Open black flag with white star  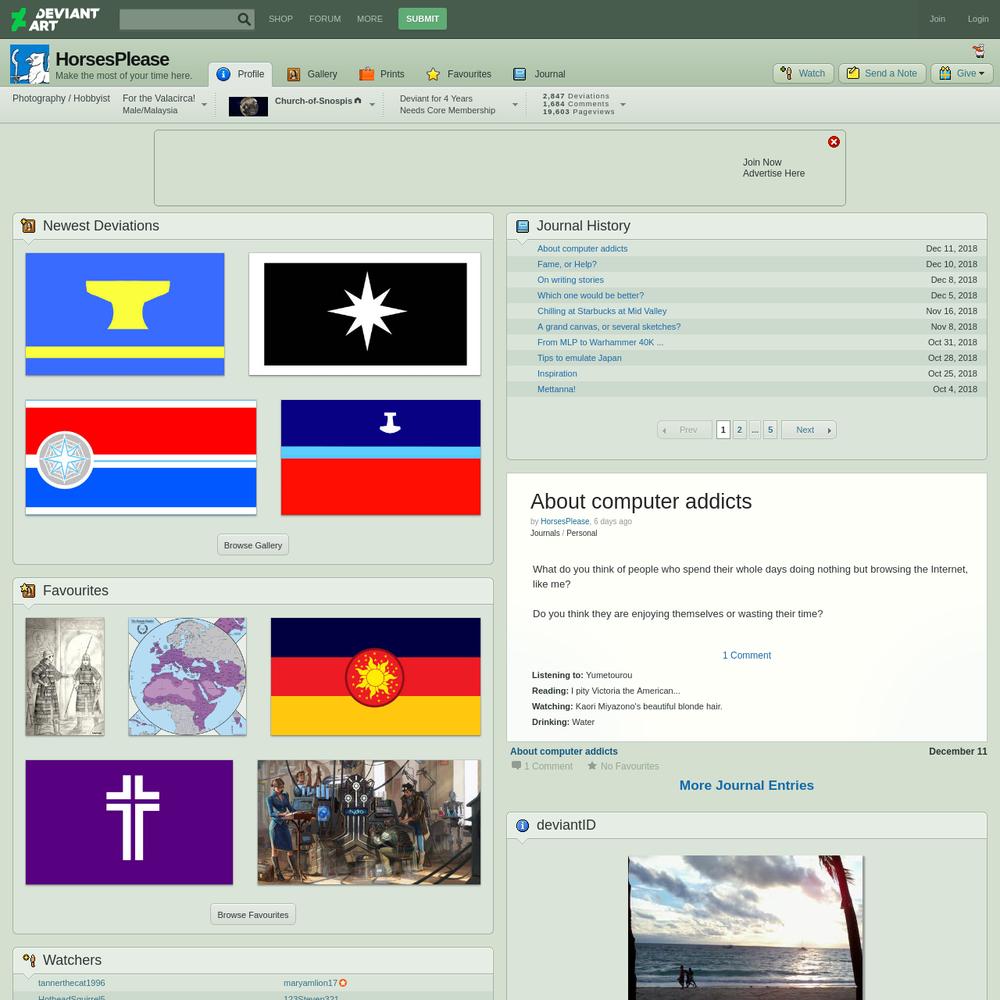click(364, 314)
